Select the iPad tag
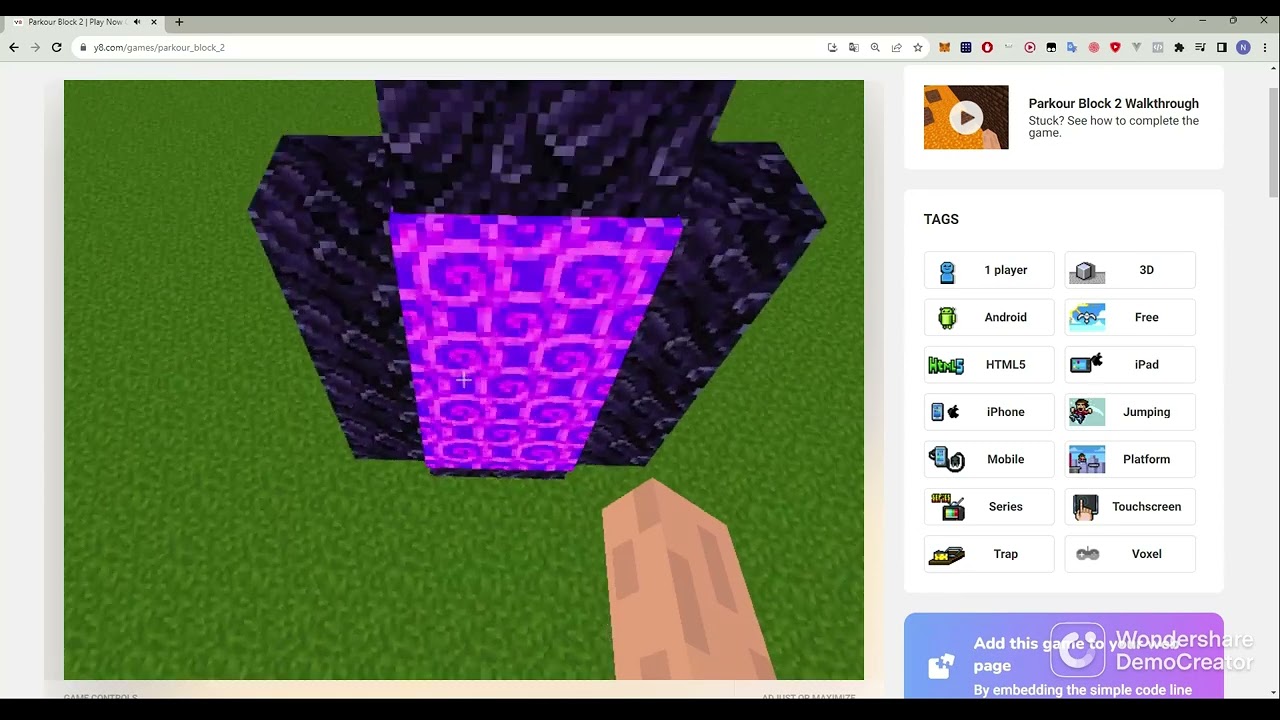Screen dimensions: 1280x720 tap(1130, 364)
